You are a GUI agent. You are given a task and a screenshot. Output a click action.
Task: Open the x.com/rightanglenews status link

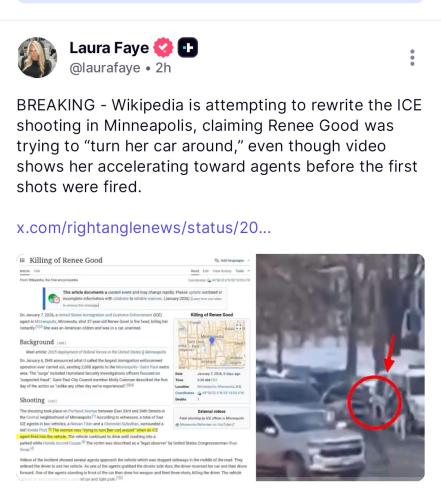[x=144, y=228]
